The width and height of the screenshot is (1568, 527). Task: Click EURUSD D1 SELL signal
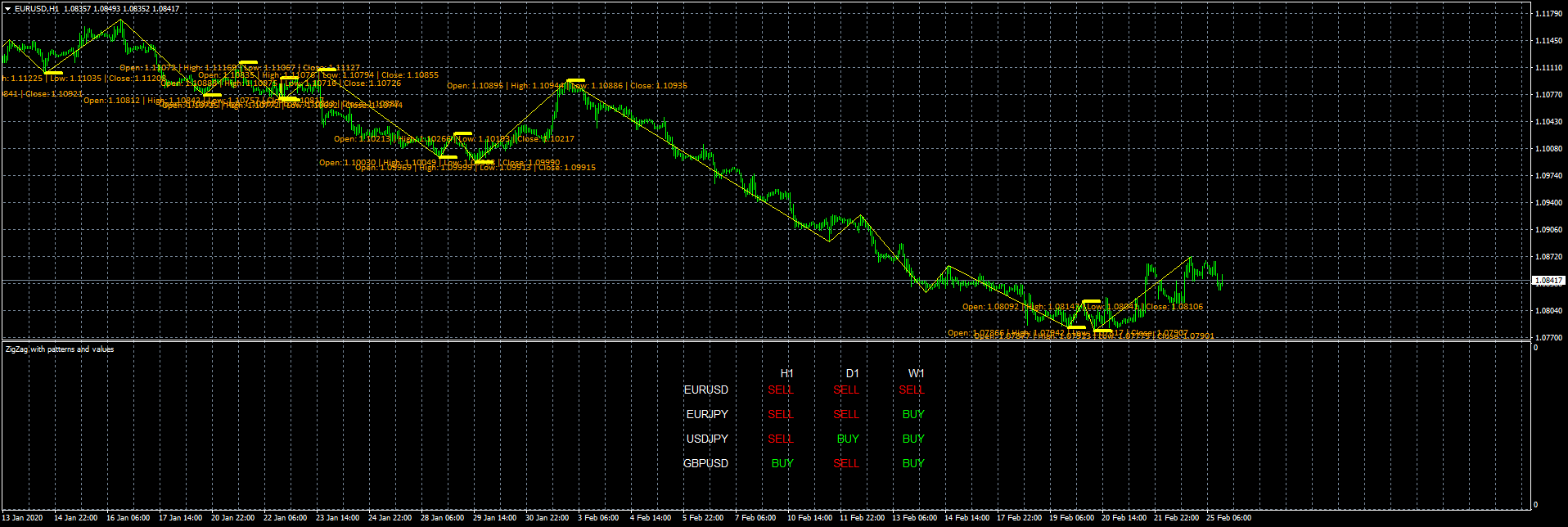pos(846,390)
